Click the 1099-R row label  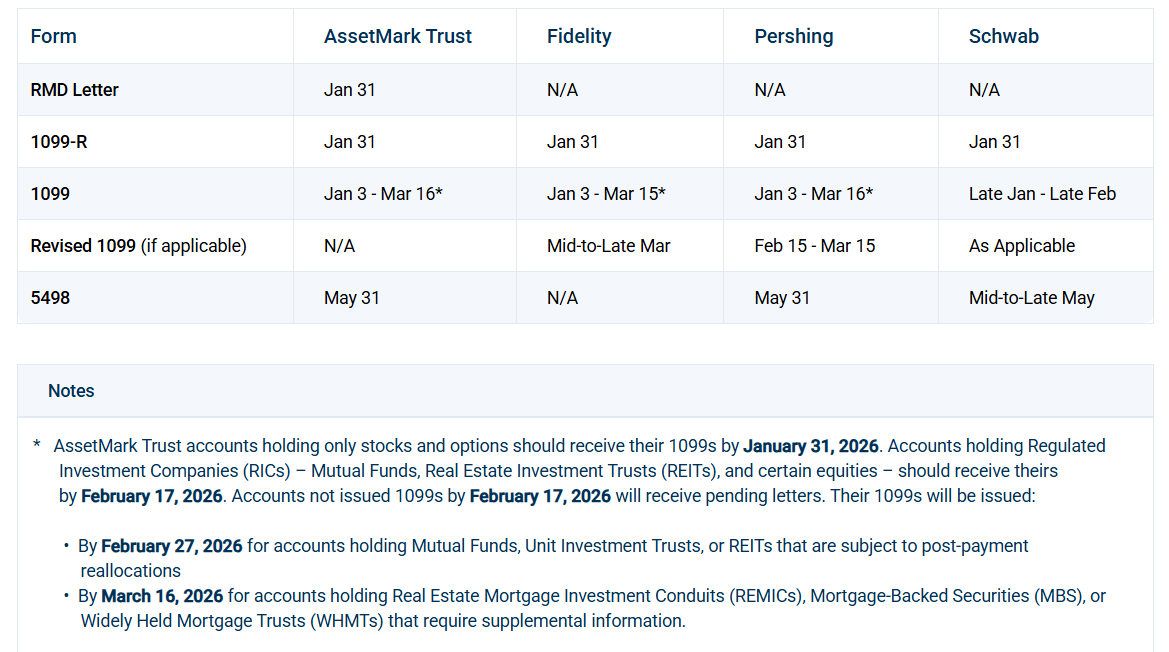59,142
